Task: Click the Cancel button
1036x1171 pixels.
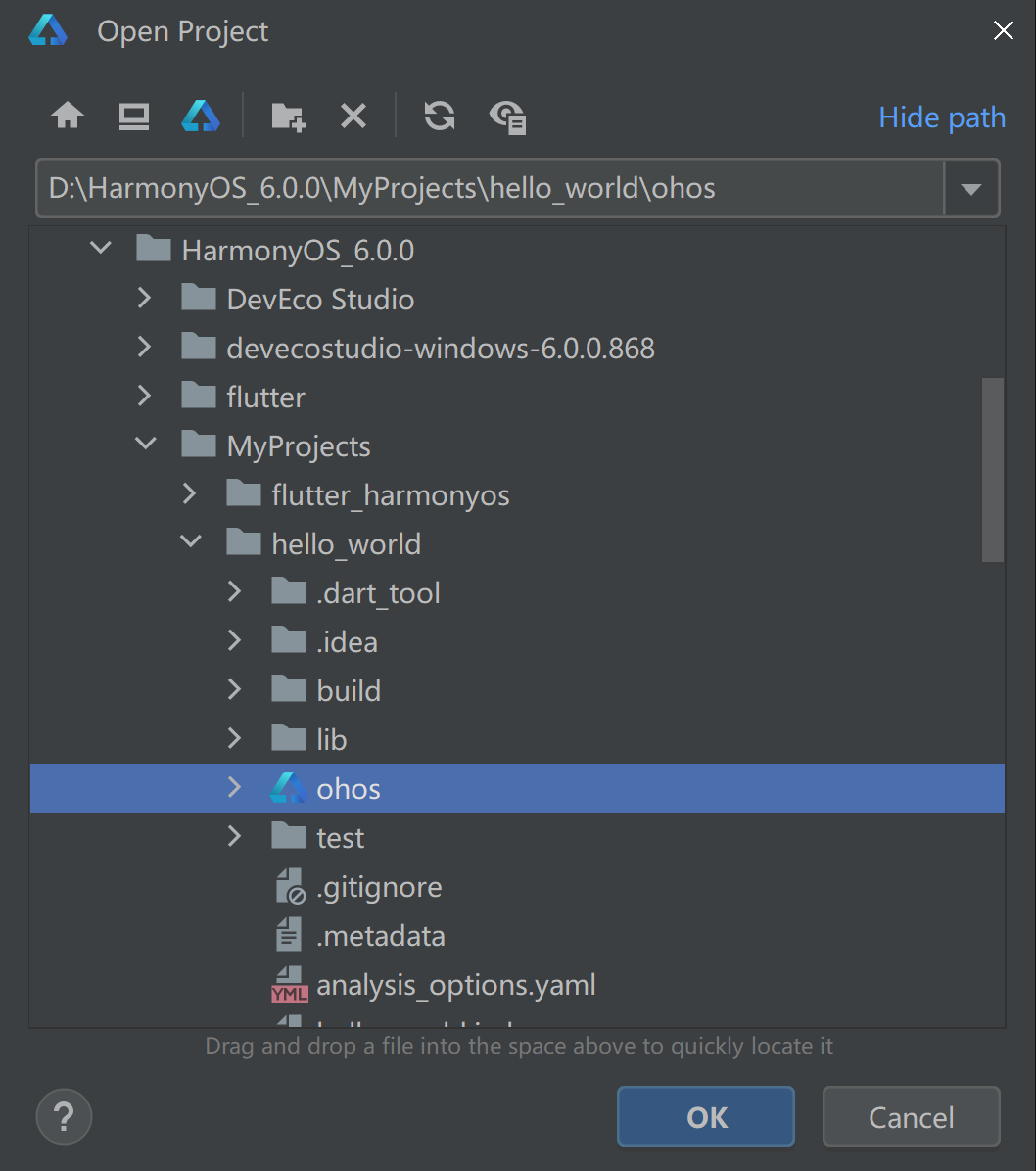Action: (912, 1116)
